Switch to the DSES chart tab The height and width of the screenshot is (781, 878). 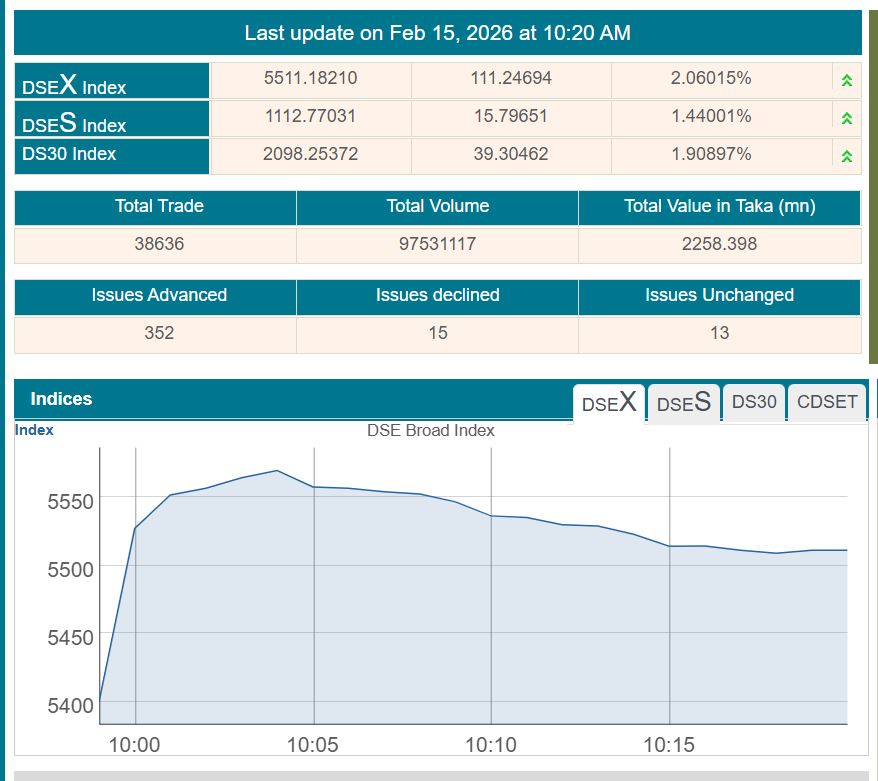pos(684,403)
